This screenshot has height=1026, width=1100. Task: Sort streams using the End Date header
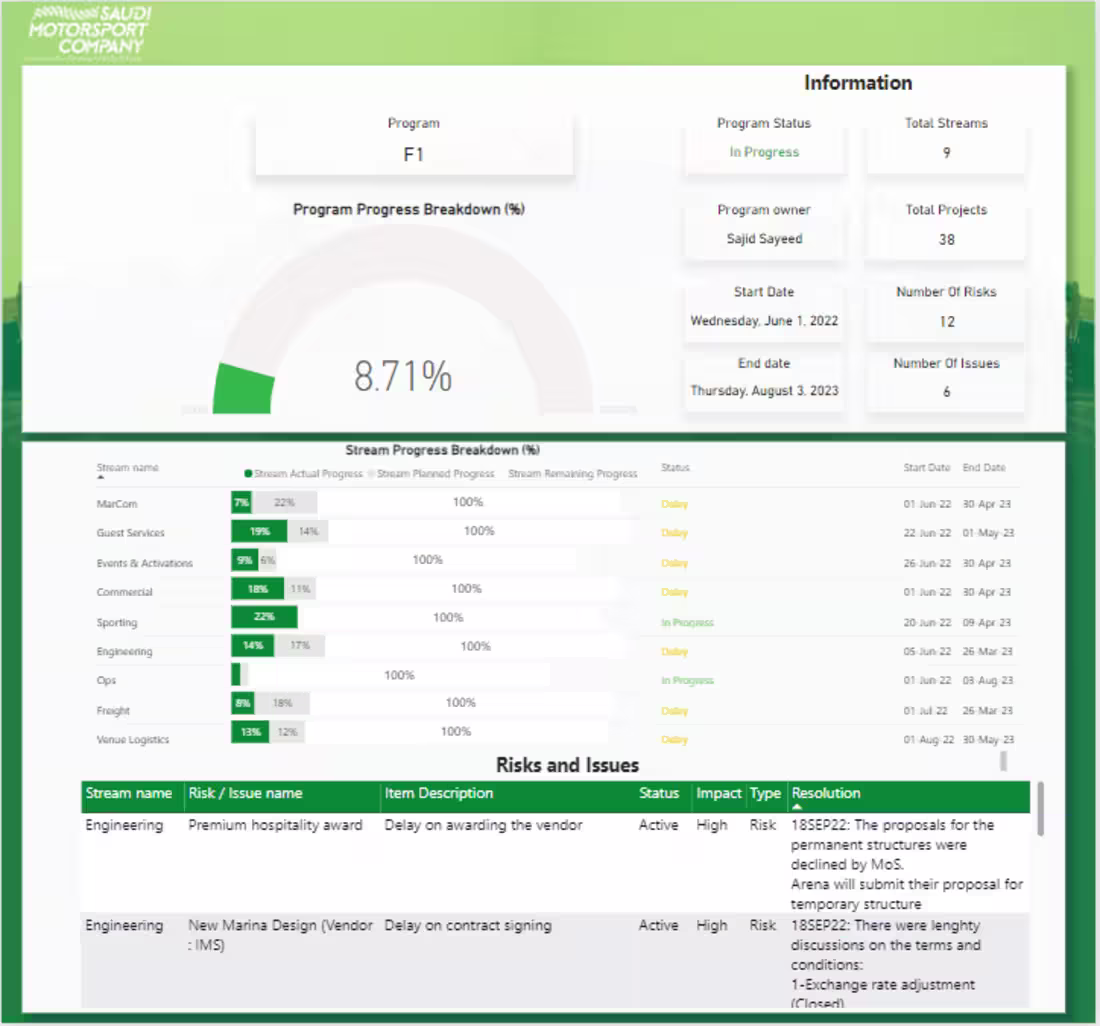(x=984, y=467)
